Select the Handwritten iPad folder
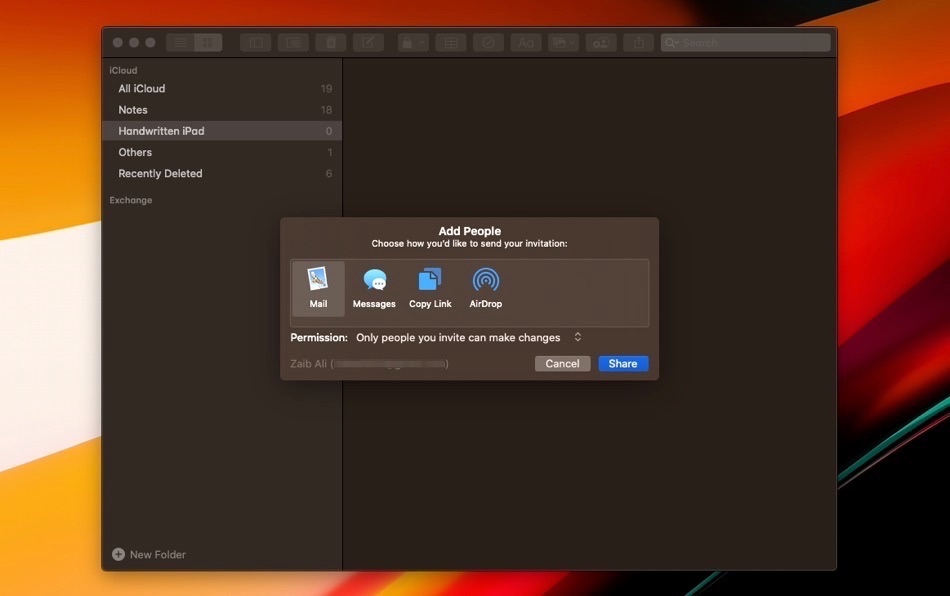Viewport: 950px width, 596px height. coord(222,131)
